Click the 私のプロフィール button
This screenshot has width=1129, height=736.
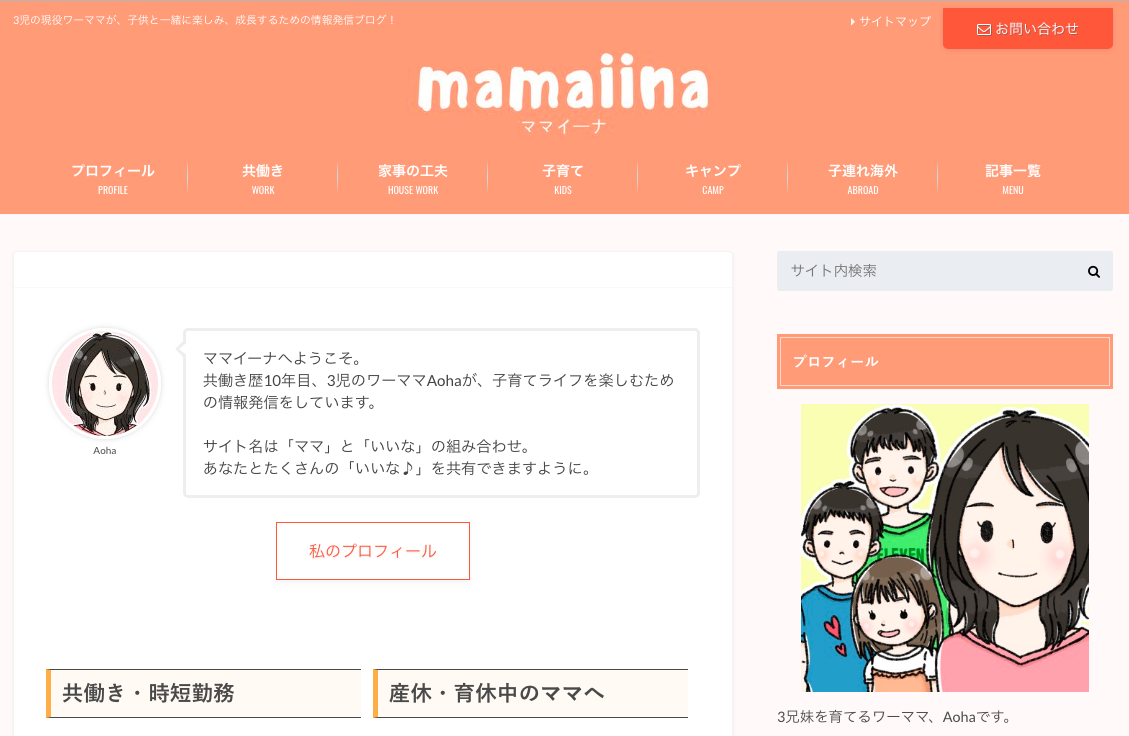point(373,551)
